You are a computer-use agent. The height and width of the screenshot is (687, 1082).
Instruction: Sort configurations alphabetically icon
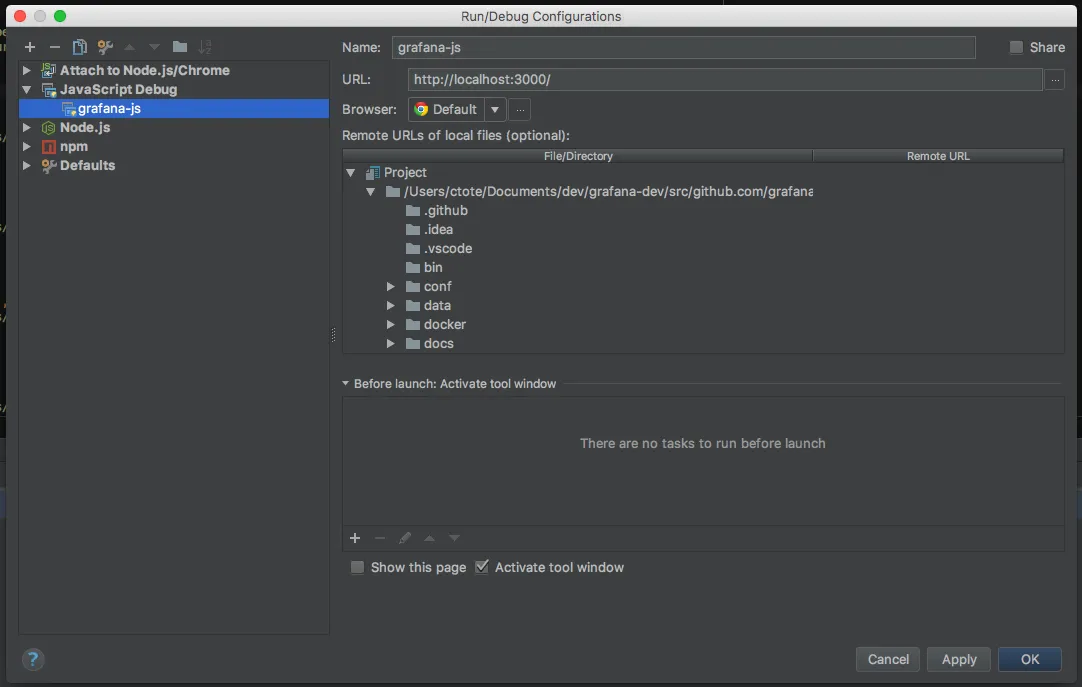click(x=205, y=47)
